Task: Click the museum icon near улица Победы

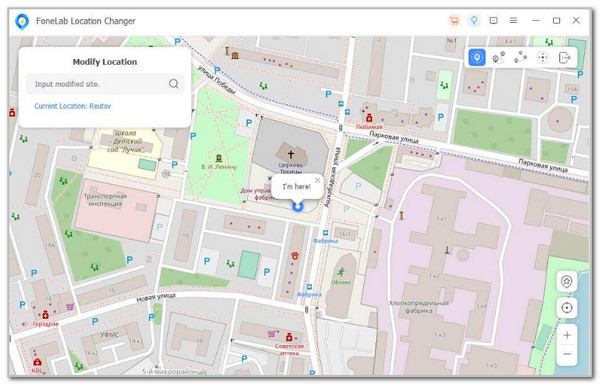Action: point(235,56)
